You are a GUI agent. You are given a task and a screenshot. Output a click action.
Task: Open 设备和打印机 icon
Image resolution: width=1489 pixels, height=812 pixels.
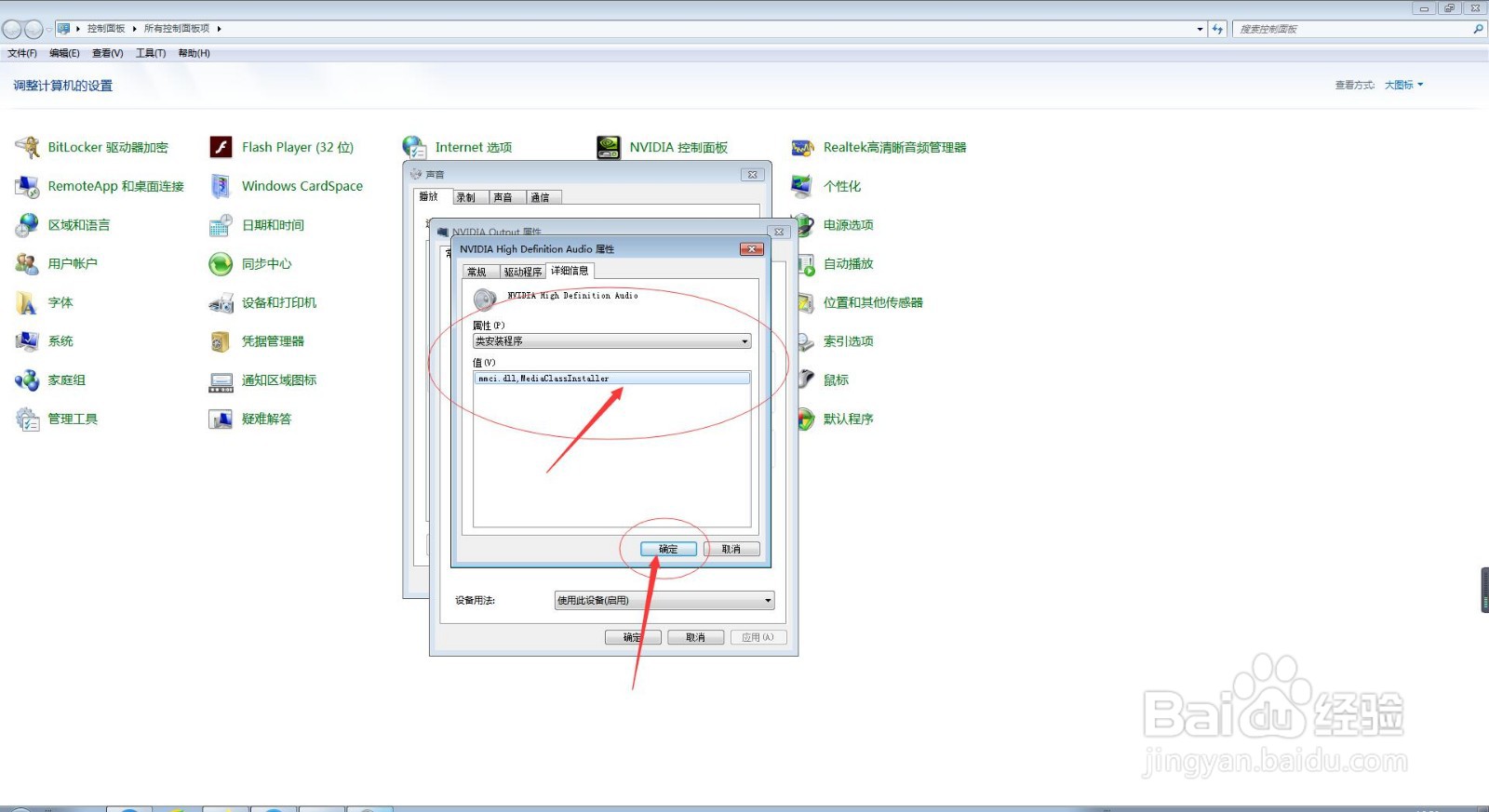221,302
